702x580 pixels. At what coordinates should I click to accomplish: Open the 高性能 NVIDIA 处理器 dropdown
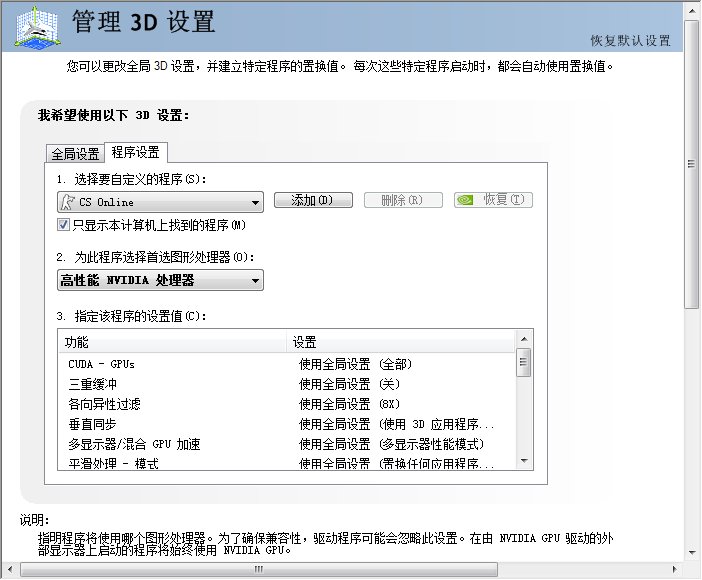tap(160, 280)
